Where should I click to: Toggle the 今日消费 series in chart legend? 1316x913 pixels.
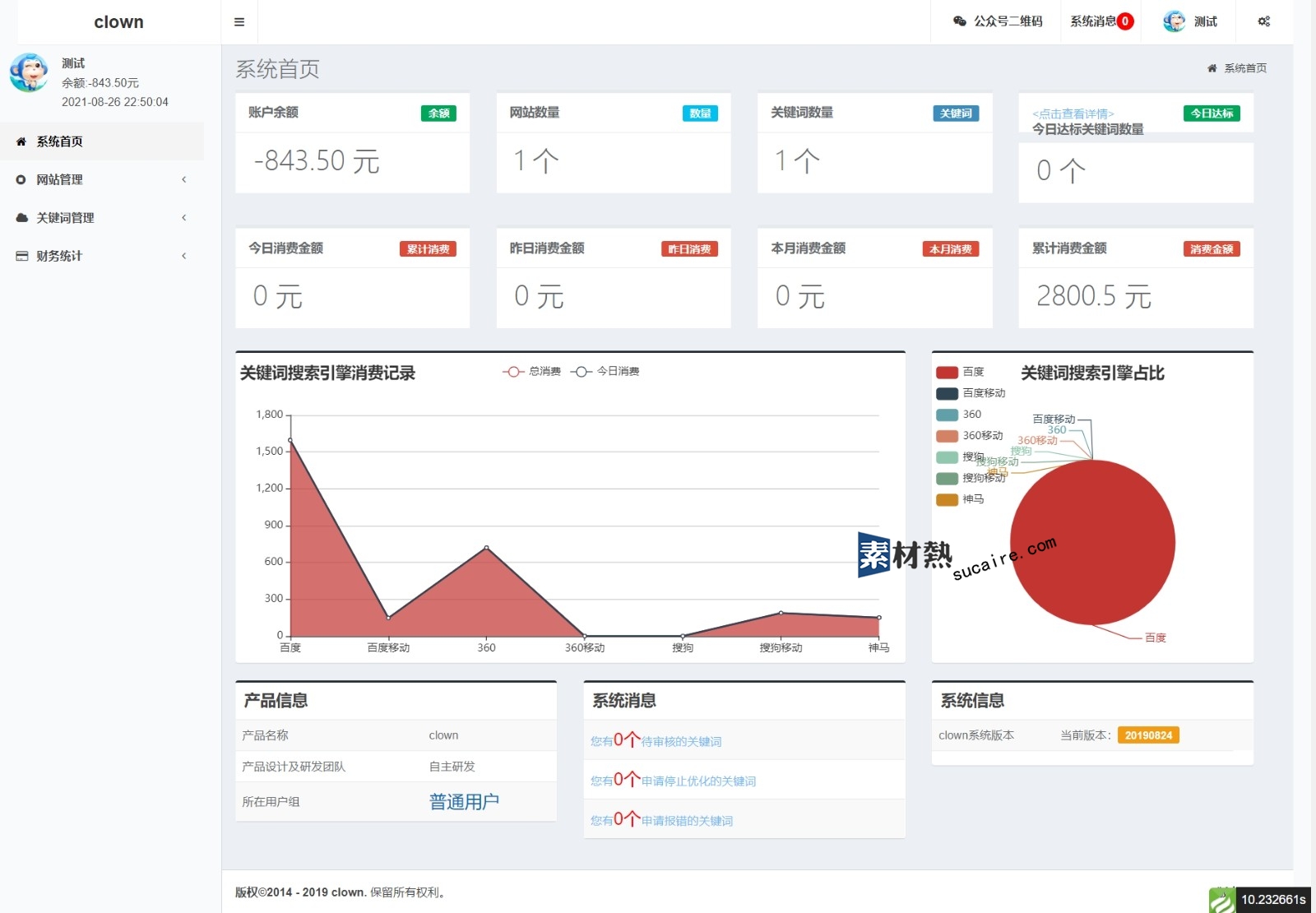pos(605,372)
